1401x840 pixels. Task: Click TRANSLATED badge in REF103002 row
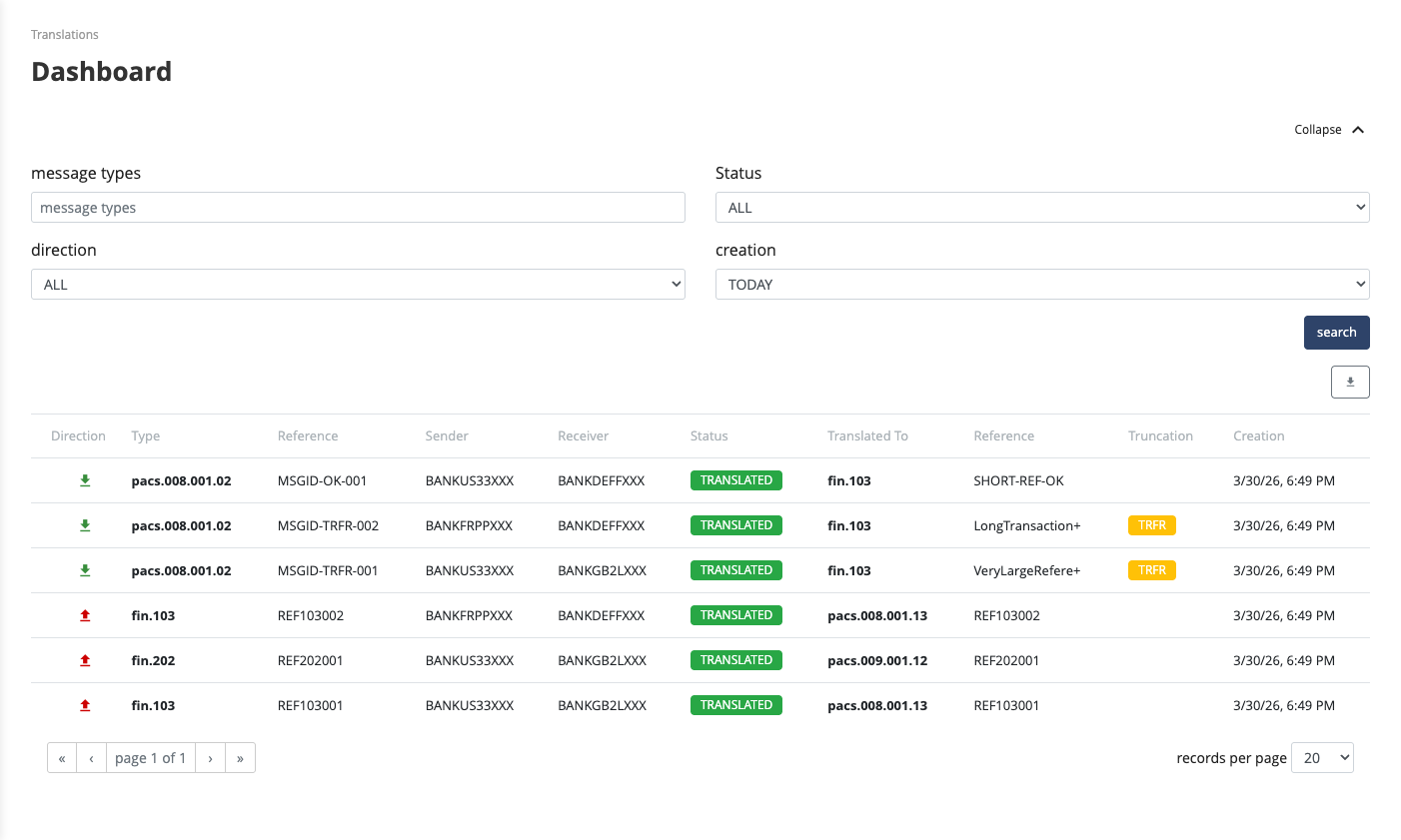coord(736,615)
